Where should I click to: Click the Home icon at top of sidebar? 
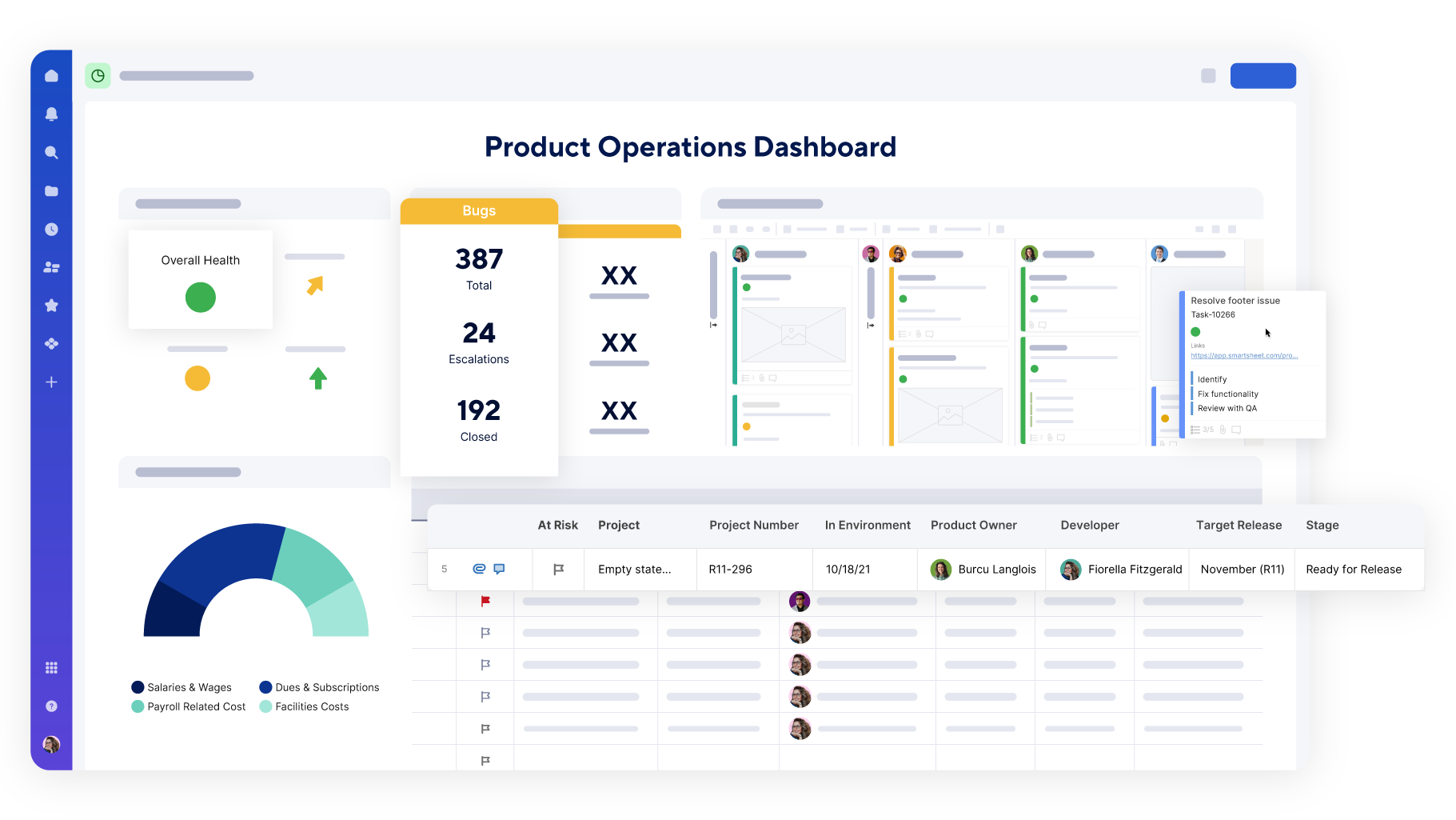click(51, 75)
